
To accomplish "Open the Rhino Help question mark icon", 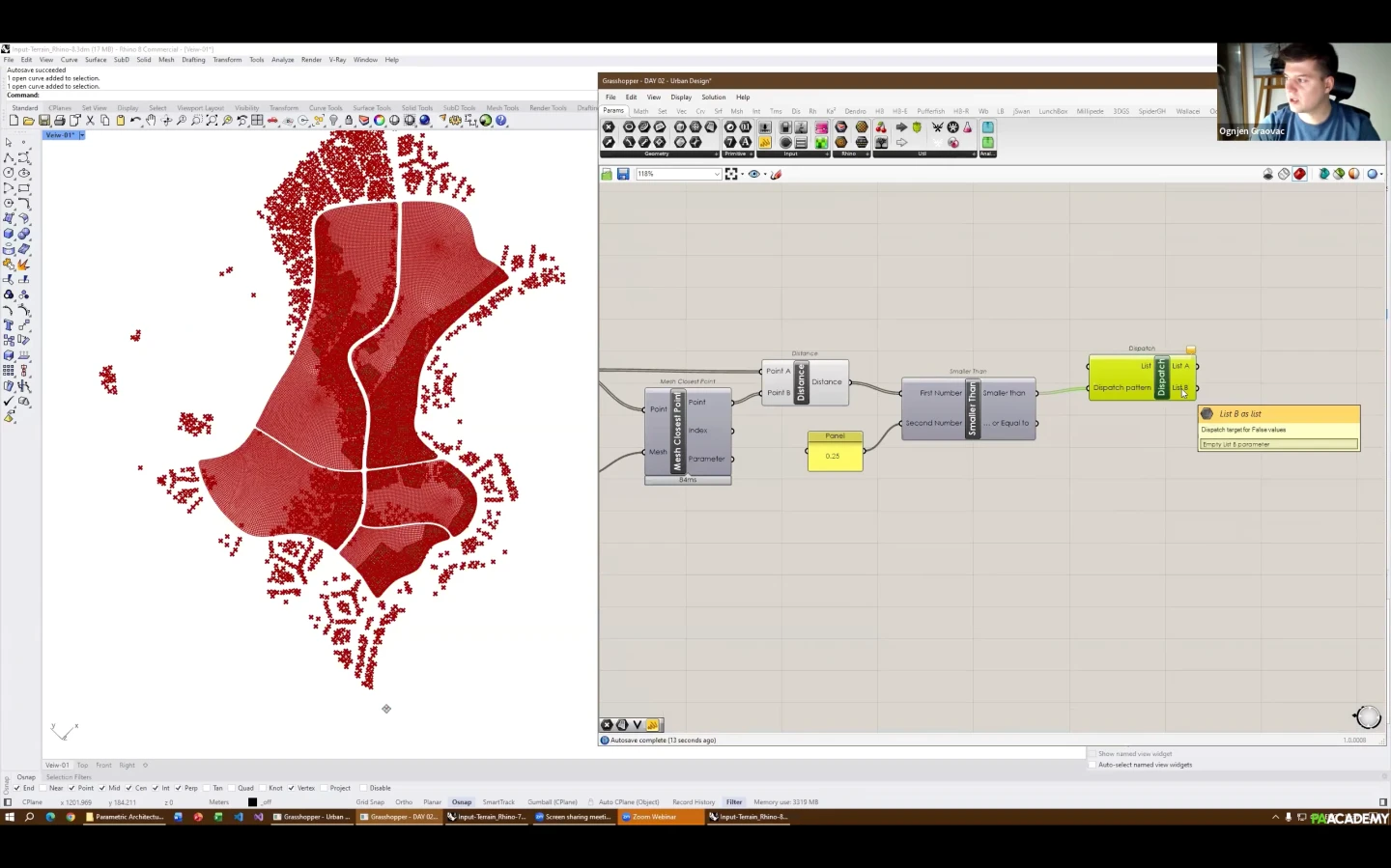I will 501,121.
